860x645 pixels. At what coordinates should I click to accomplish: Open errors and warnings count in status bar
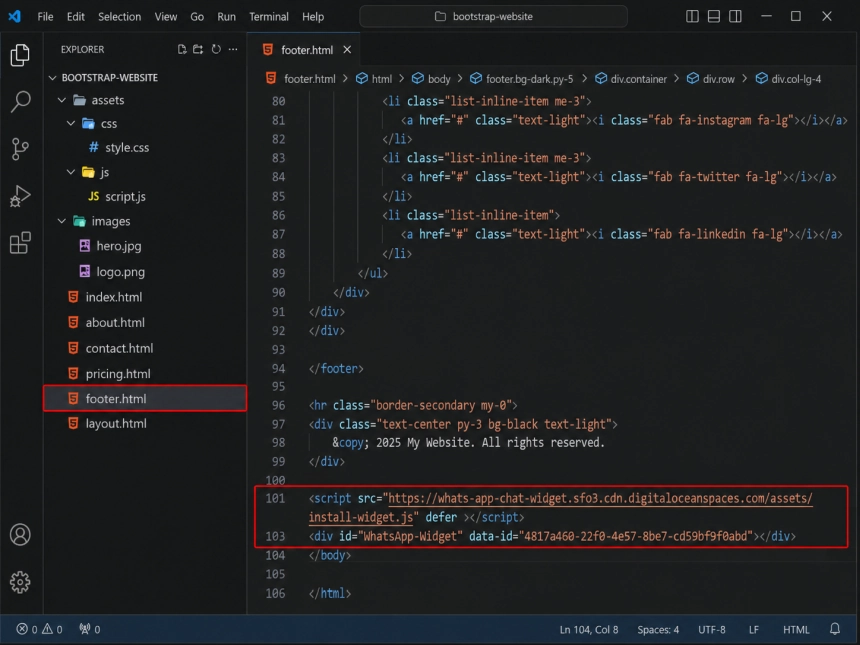[39, 629]
